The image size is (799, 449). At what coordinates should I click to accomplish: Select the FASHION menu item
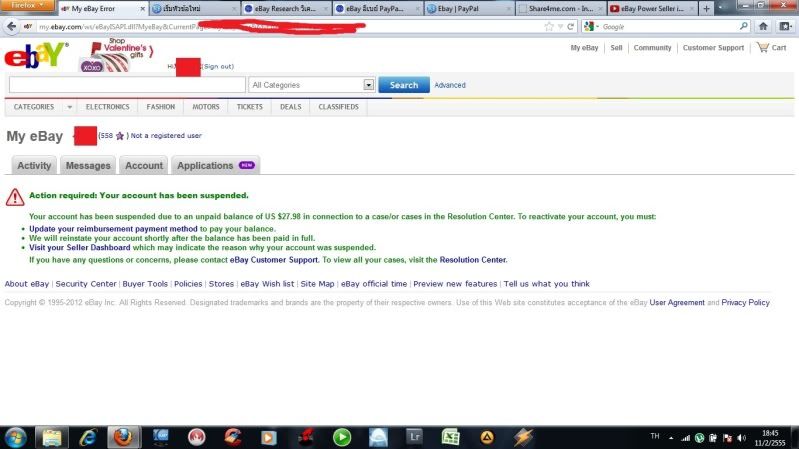[161, 107]
